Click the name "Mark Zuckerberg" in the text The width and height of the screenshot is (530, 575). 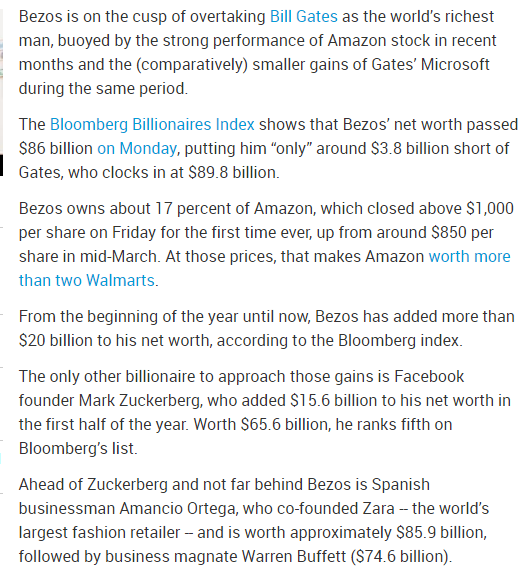pyautogui.click(x=140, y=400)
